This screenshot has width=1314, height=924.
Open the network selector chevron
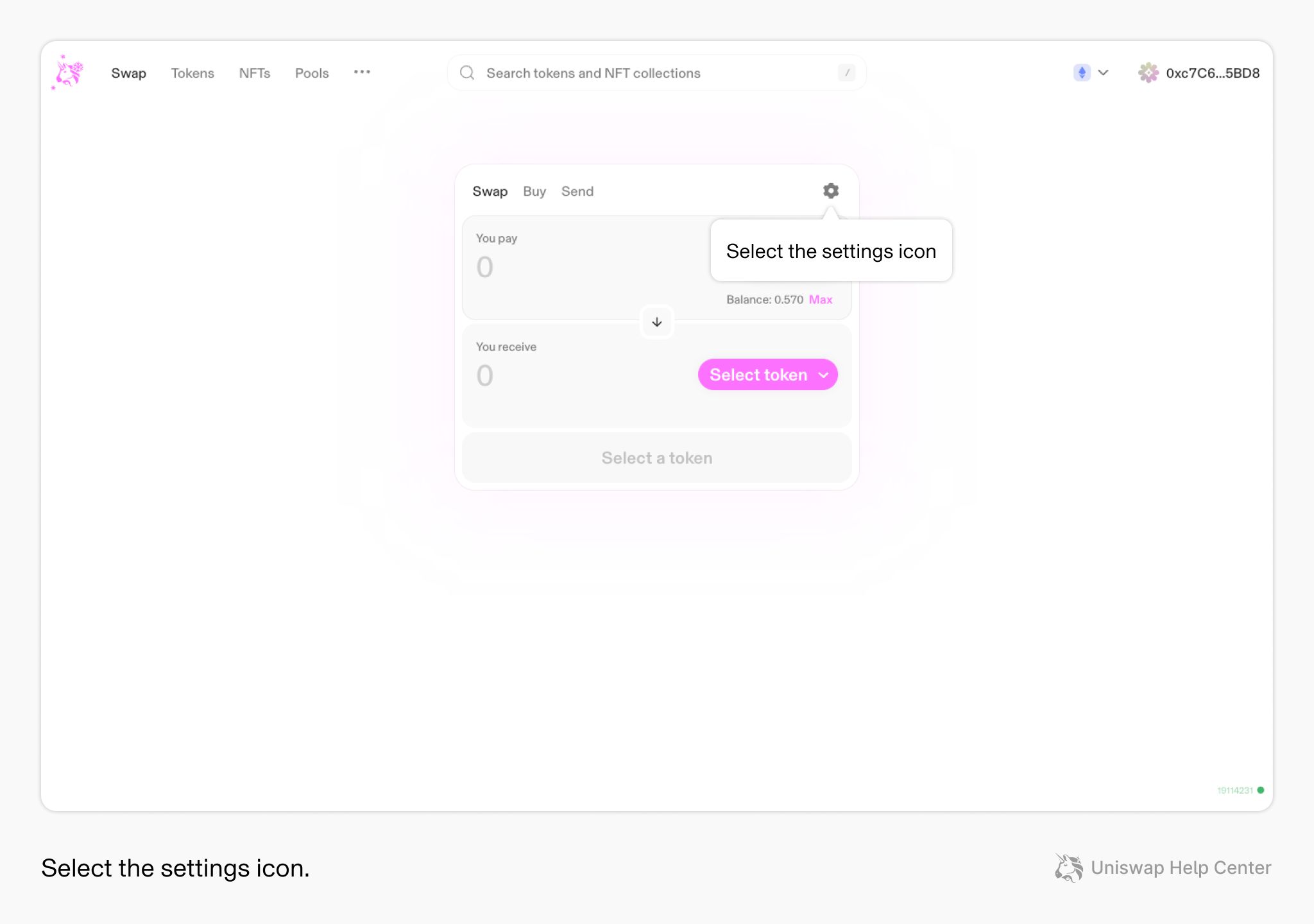coord(1103,73)
